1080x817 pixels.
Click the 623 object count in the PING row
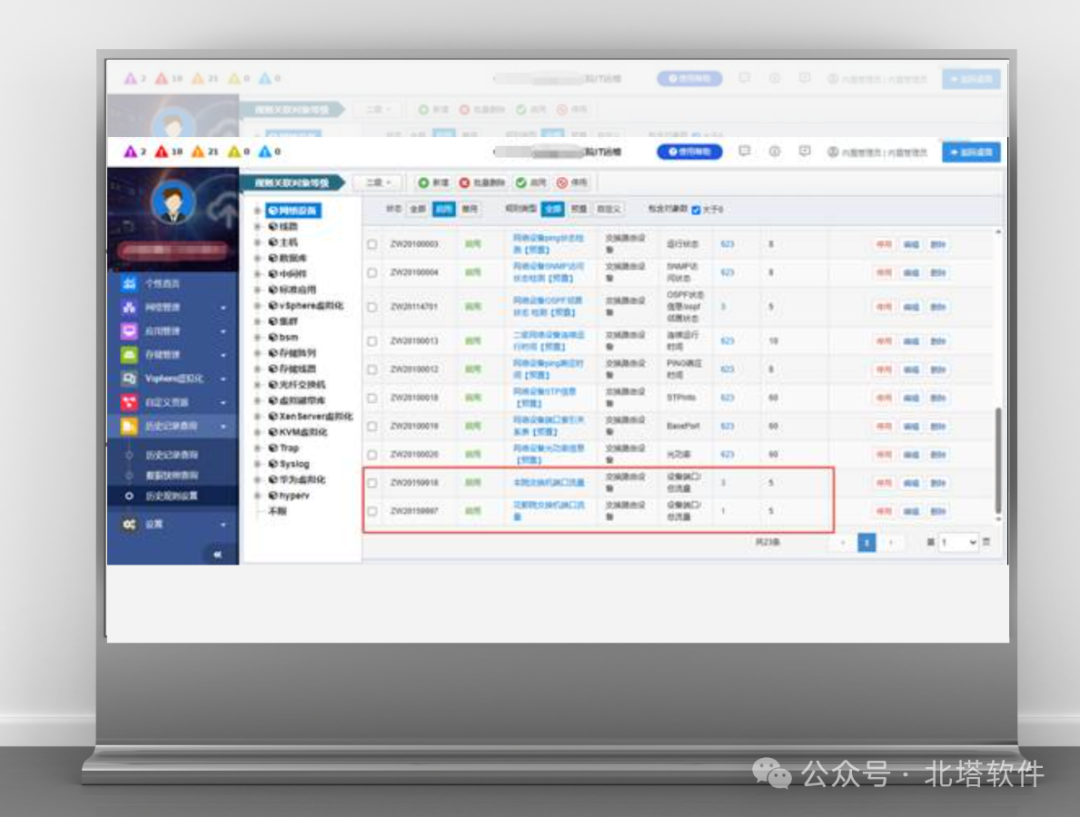(x=727, y=369)
